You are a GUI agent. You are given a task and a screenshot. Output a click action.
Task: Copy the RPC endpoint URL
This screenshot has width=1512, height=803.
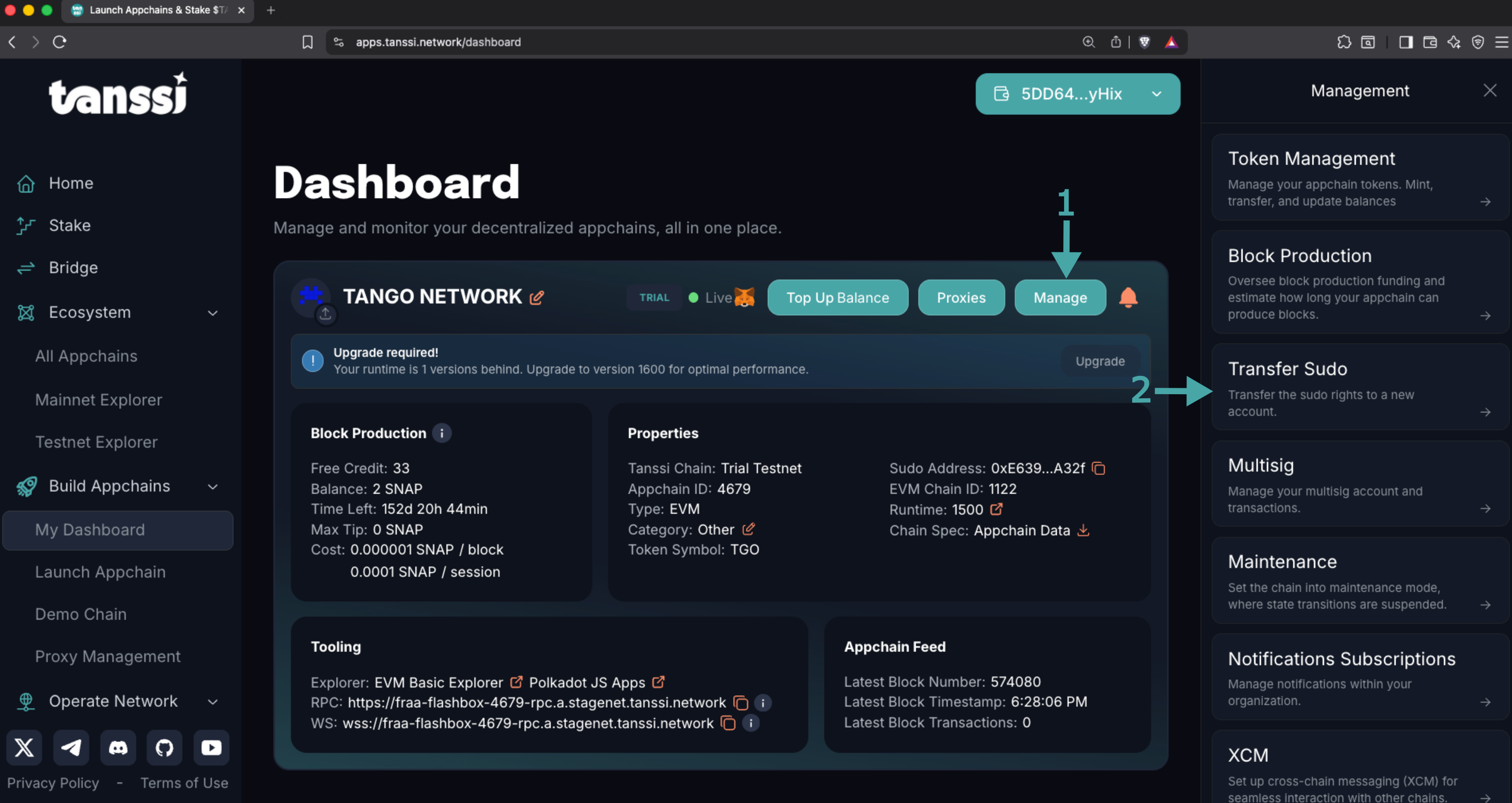click(741, 703)
